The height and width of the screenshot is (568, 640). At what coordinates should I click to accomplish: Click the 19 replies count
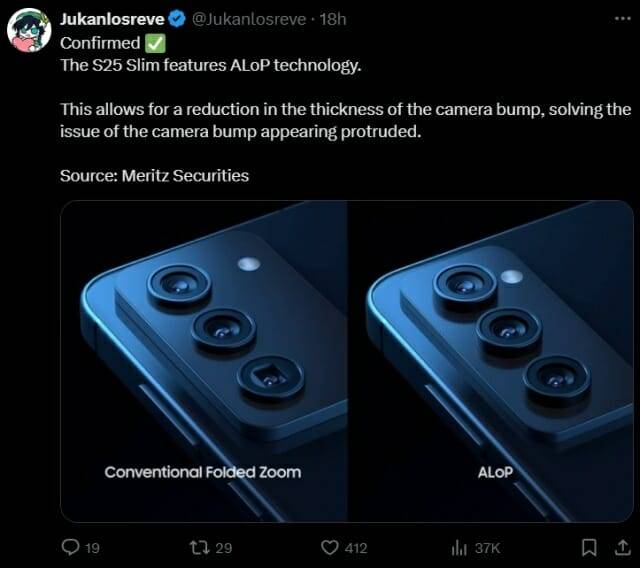click(92, 548)
